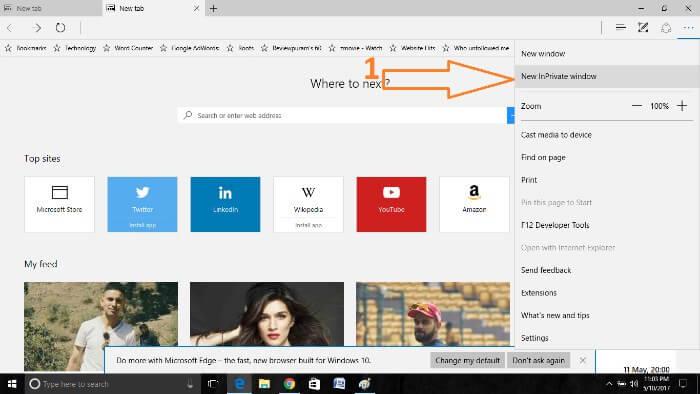Select New InPrivate window
700x394 pixels.
pos(607,76)
